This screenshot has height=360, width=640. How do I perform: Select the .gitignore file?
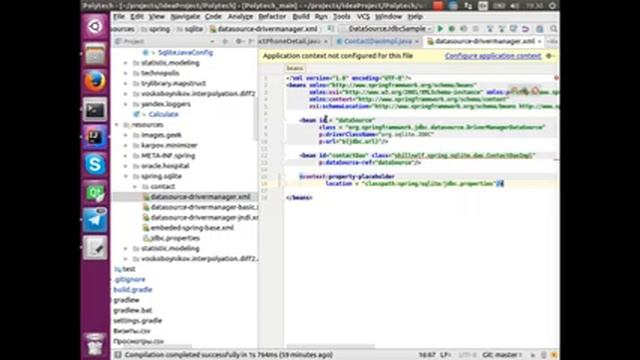tap(130, 280)
